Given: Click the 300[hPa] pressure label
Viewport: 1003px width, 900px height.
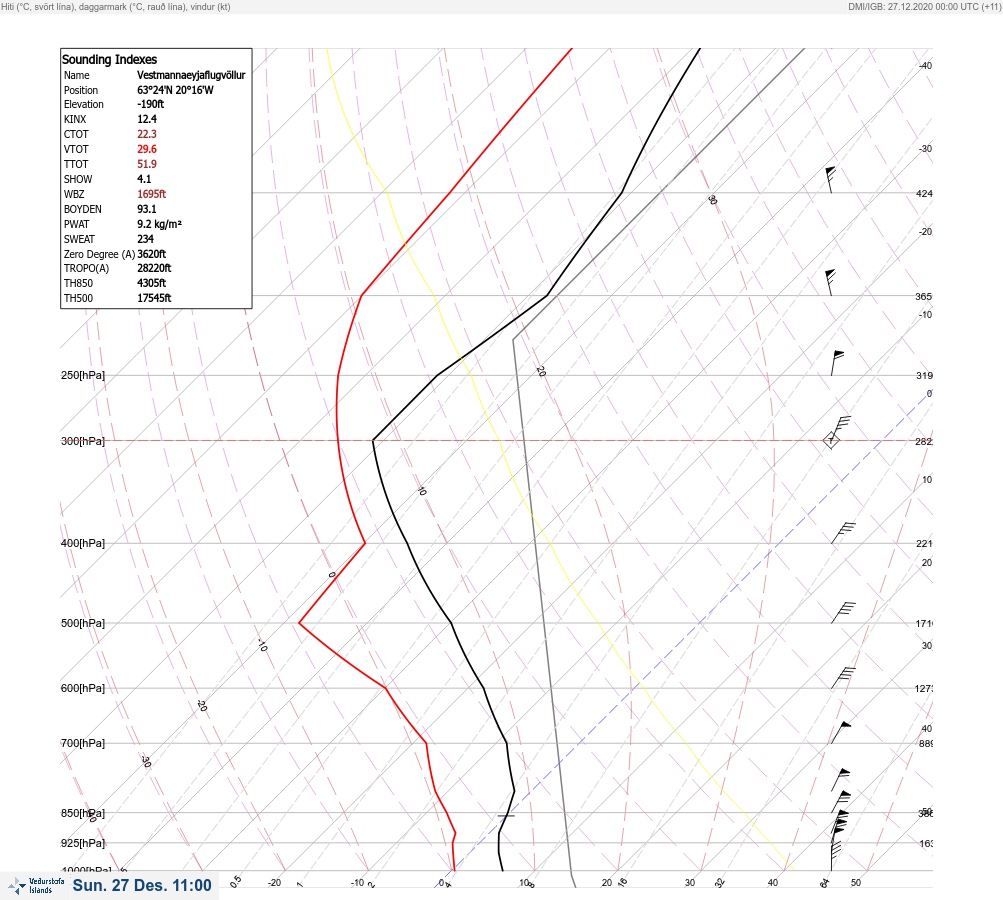Looking at the screenshot, I should [83, 441].
